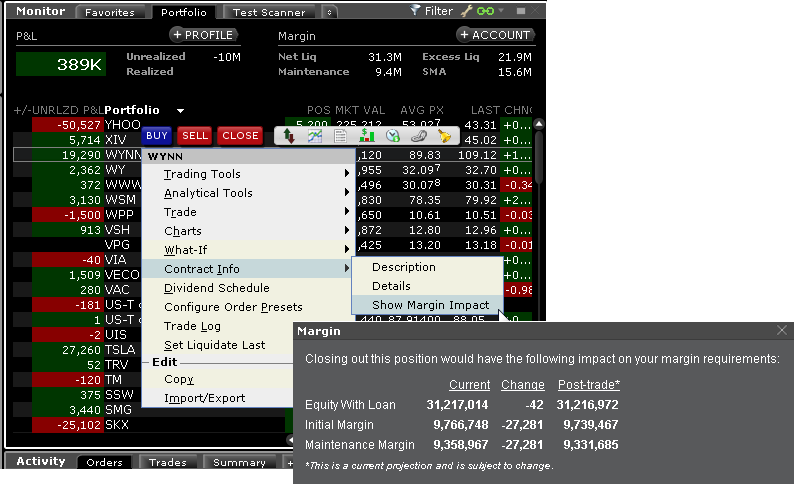Screen dimensions: 794x484
Task: Click the blue BUY button
Action: point(156,136)
